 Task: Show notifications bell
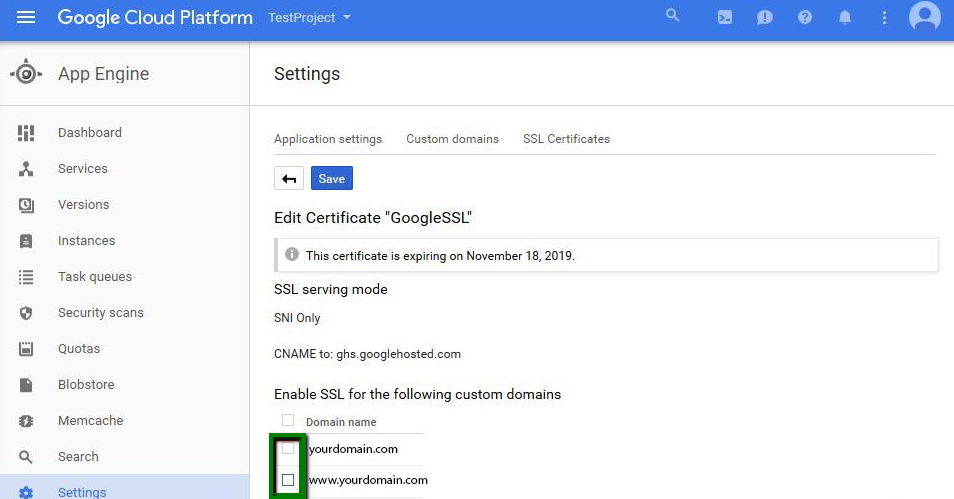coord(845,18)
